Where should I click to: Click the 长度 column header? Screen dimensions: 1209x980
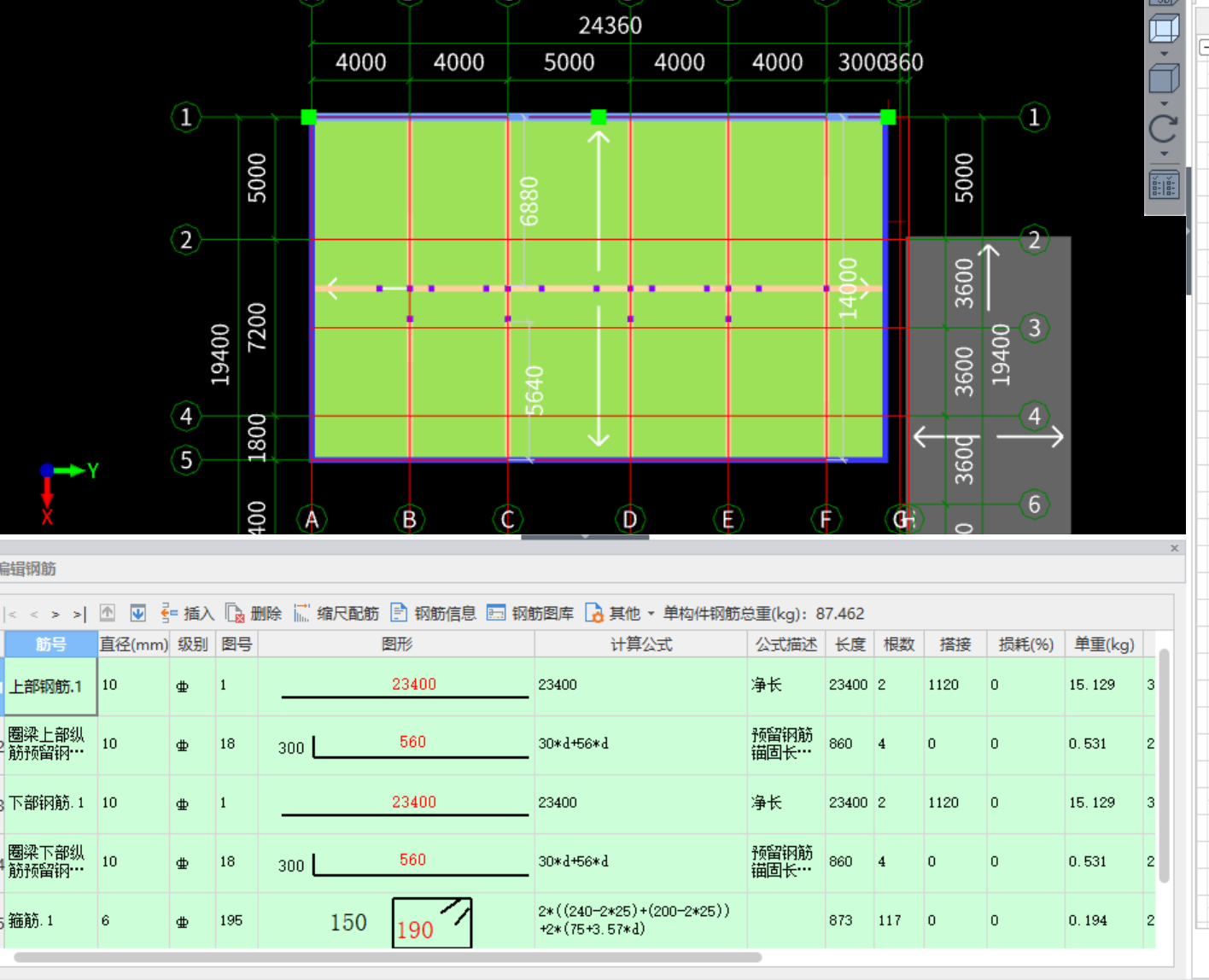point(850,645)
